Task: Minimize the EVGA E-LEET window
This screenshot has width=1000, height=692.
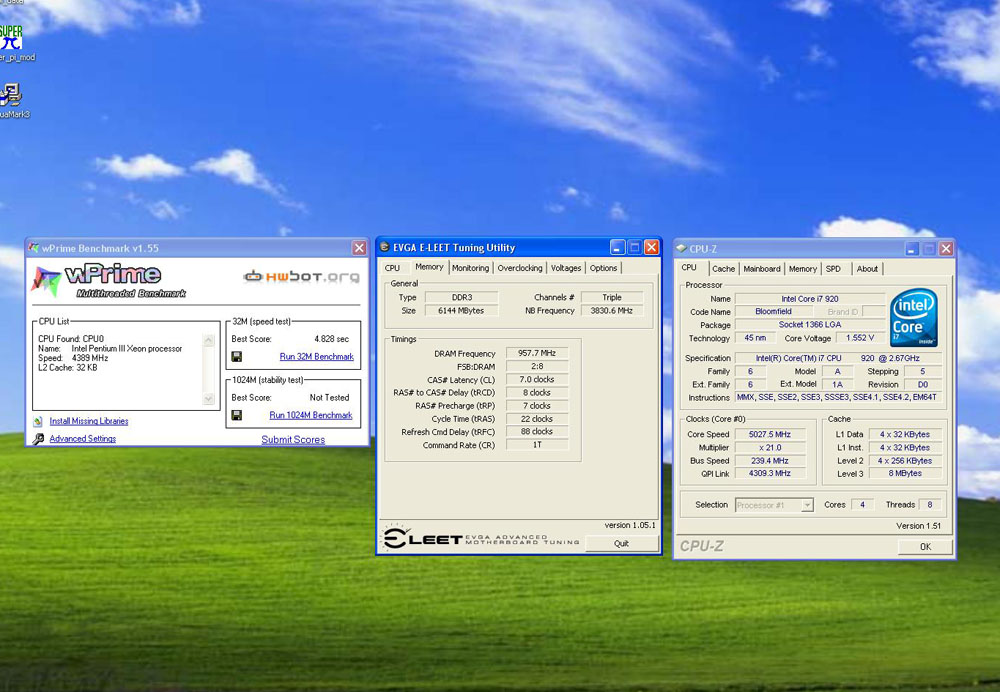Action: tap(617, 247)
